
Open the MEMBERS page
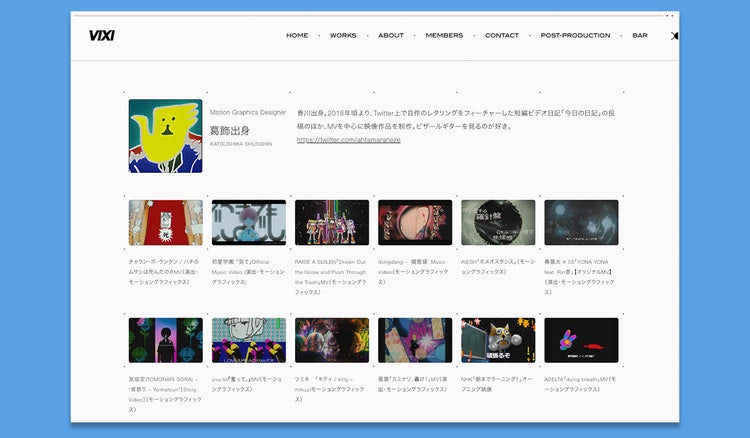coord(444,35)
